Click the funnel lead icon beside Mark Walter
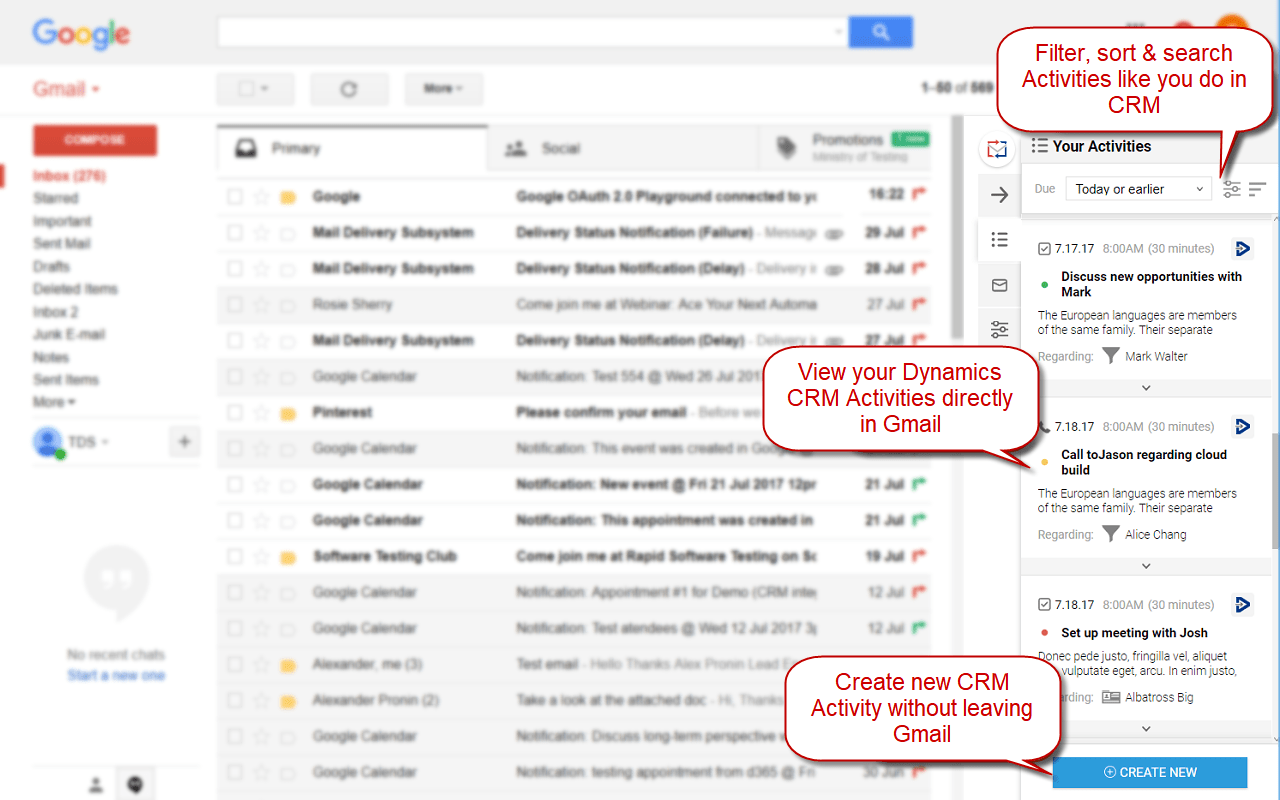 [1110, 356]
